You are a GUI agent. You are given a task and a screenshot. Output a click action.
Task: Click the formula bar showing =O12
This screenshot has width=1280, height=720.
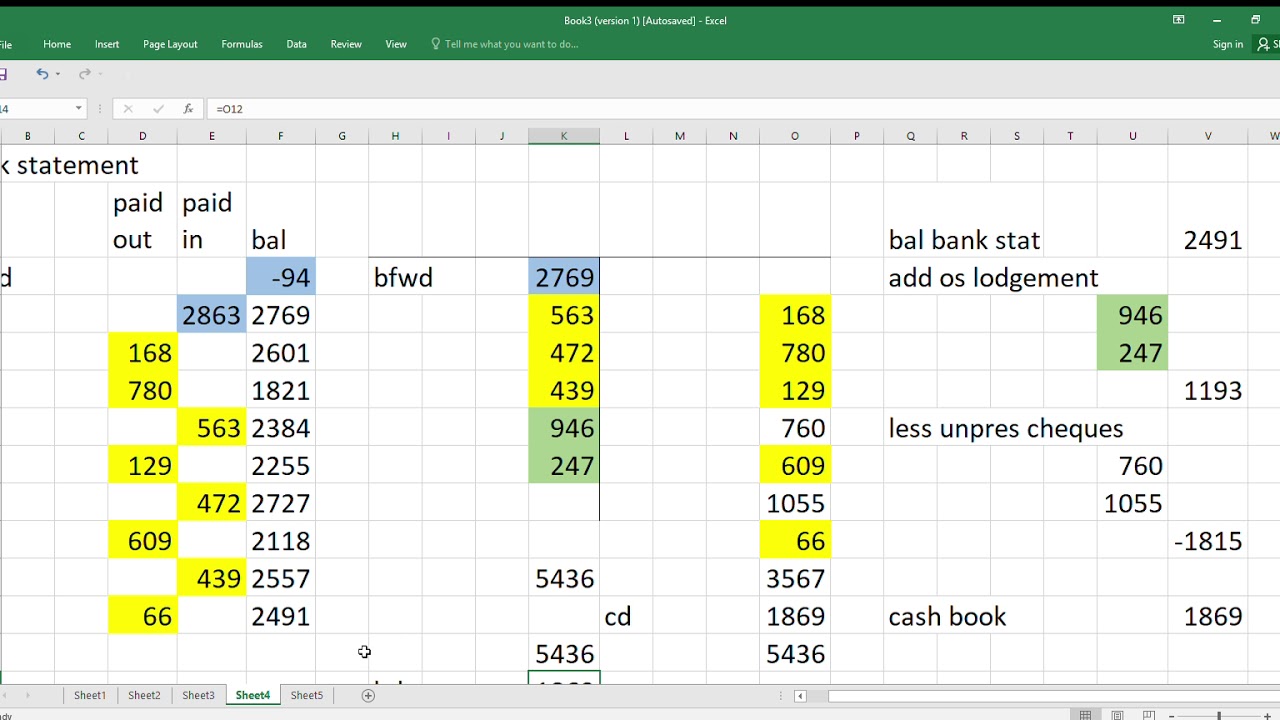click(742, 109)
